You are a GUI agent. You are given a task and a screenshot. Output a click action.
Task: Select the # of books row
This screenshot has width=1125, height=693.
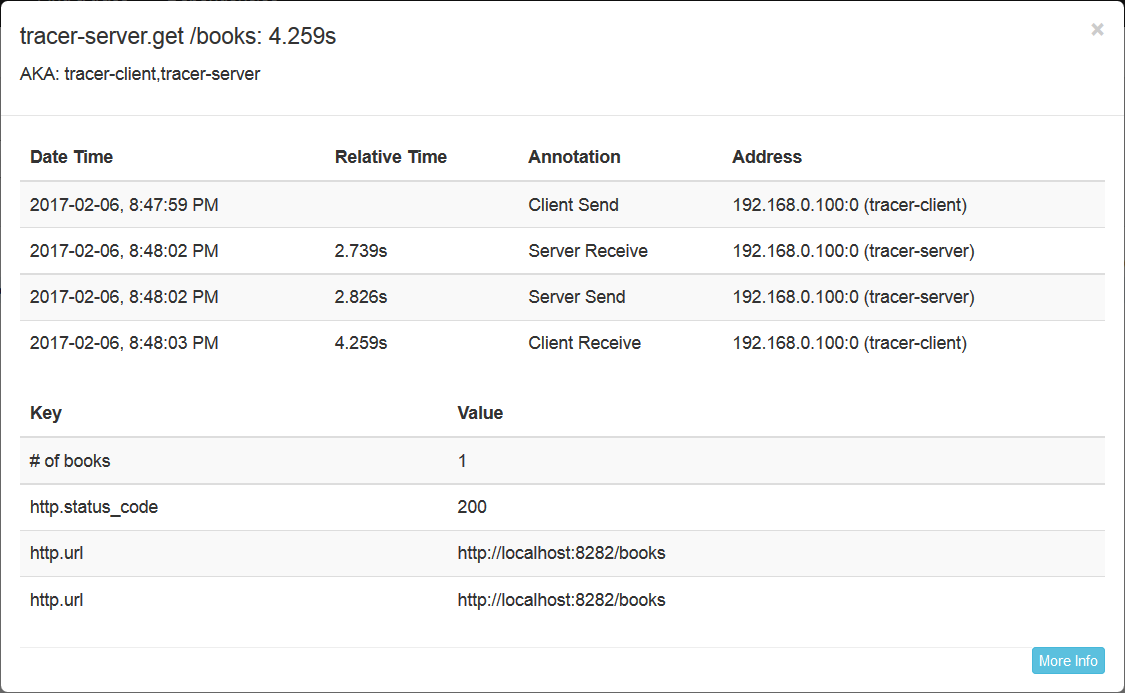pyautogui.click(x=69, y=460)
